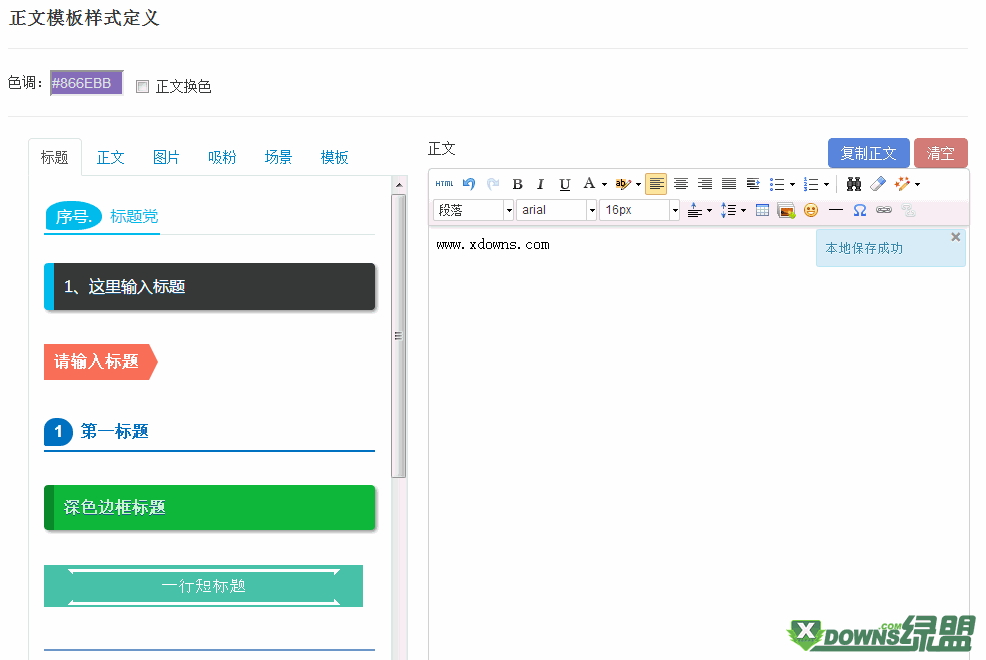Expand the paragraph spacing options arrow
This screenshot has width=986, height=660.
(x=709, y=211)
